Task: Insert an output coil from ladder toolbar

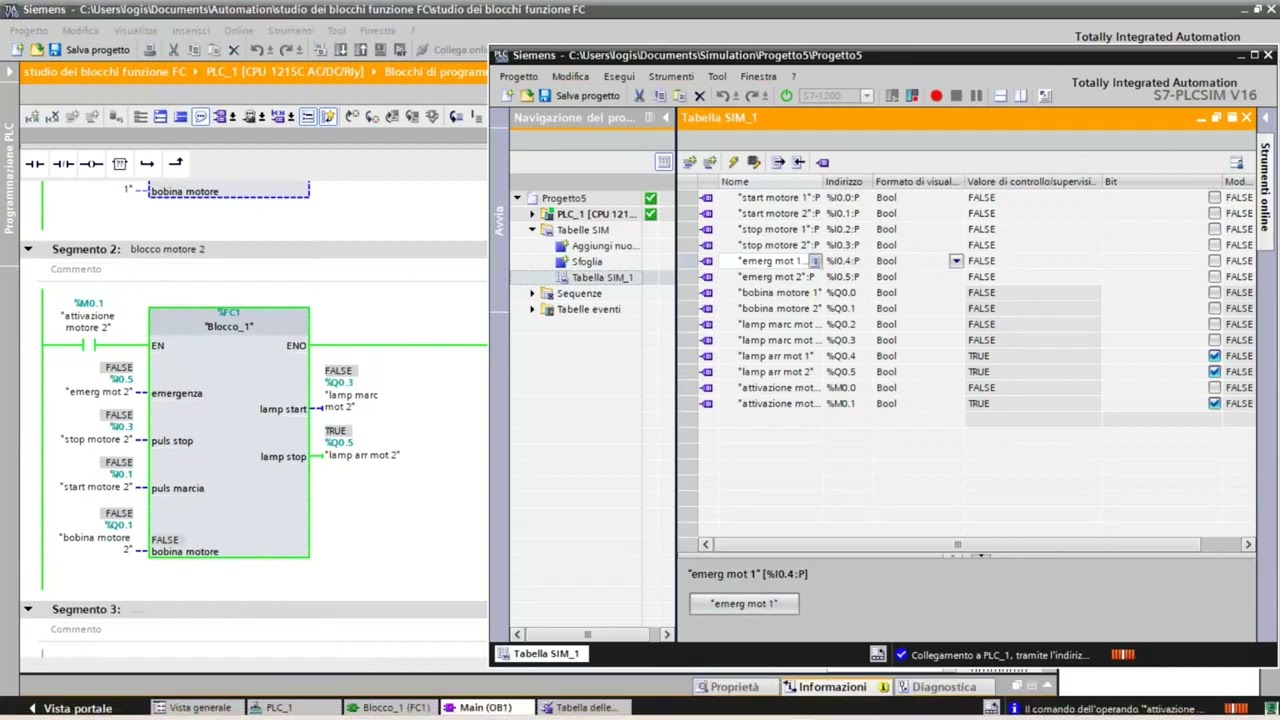Action: tap(91, 163)
